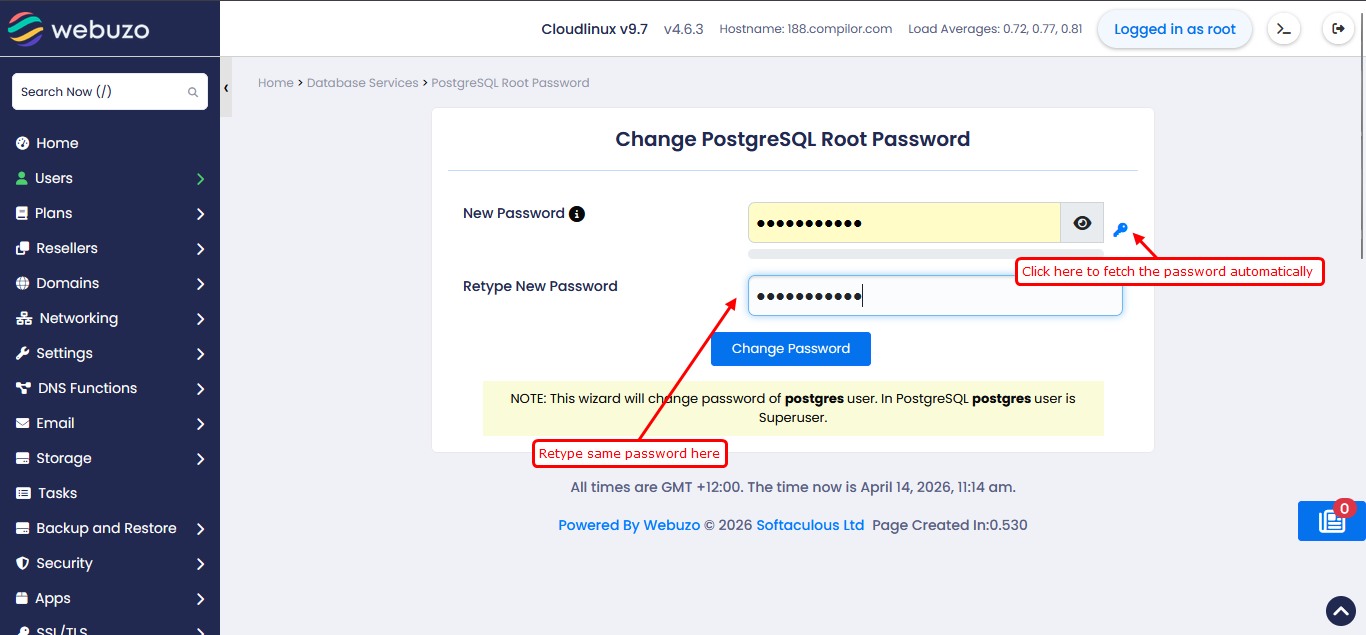Image resolution: width=1366 pixels, height=635 pixels.
Task: Click the key icon to generate password
Action: coord(1120,230)
